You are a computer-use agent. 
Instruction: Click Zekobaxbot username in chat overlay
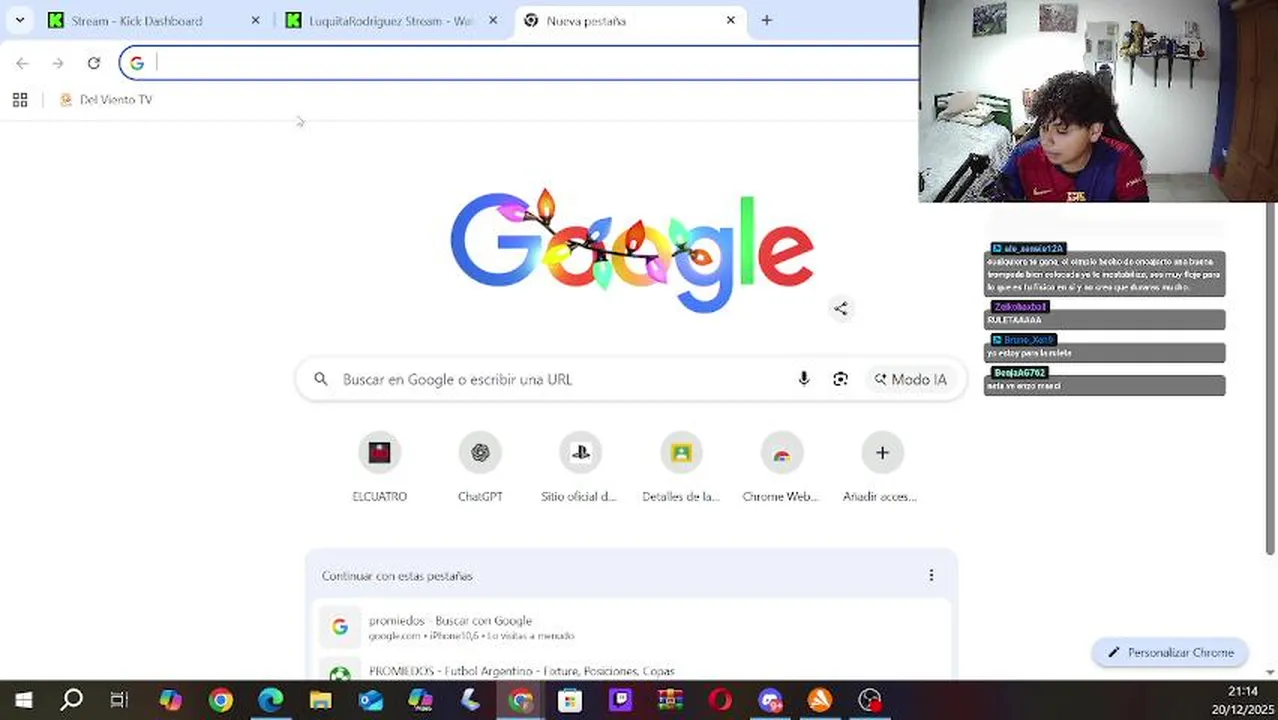coord(1020,306)
